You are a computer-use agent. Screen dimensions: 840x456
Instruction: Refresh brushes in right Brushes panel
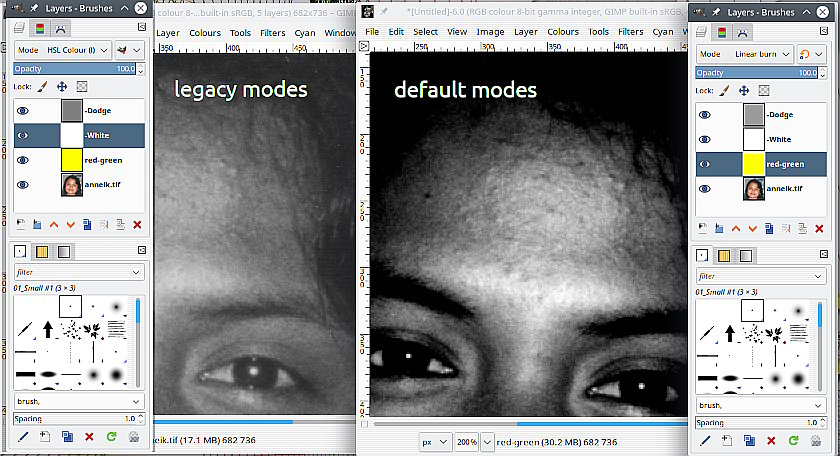793,440
